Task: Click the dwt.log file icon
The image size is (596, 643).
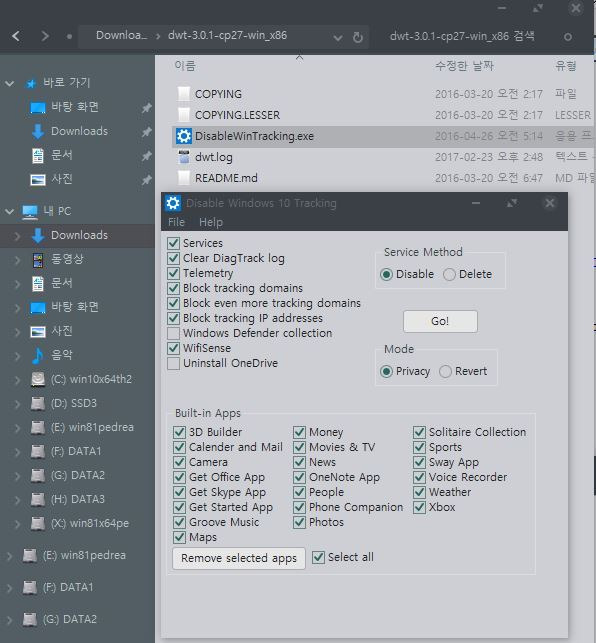Action: pos(184,157)
